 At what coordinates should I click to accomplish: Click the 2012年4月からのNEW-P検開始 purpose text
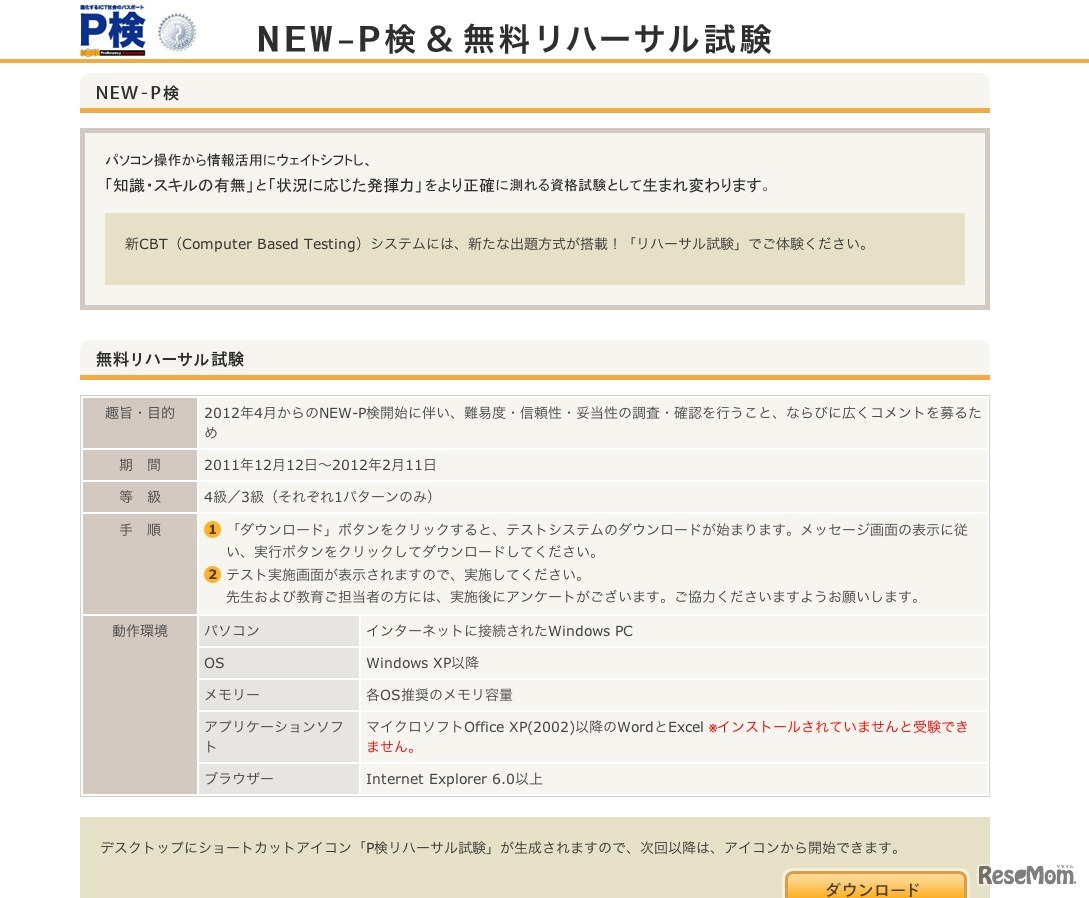click(592, 422)
